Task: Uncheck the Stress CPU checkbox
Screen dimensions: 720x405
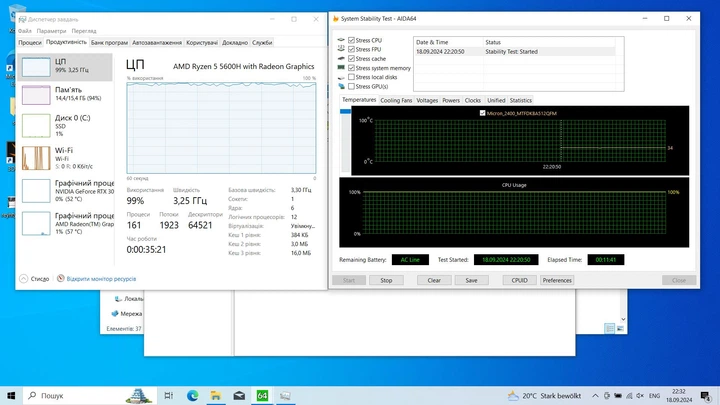Action: [351, 40]
